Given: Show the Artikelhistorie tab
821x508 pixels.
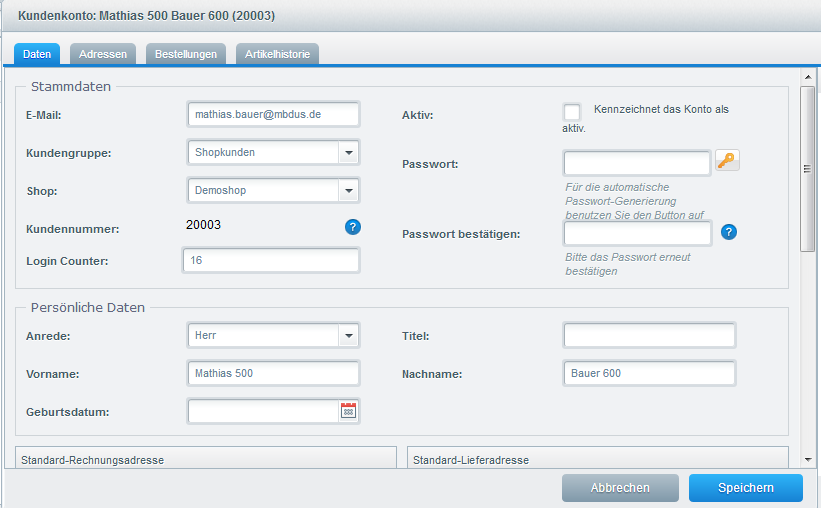Looking at the screenshot, I should (x=277, y=54).
